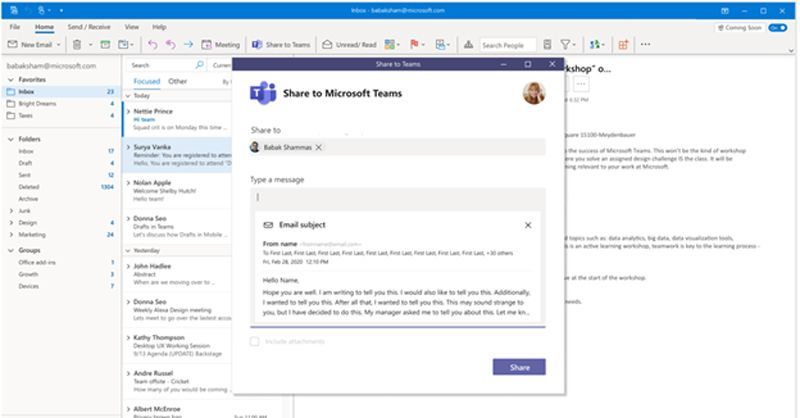Collapse the Groups section
Screen dimensions: 800x418
pos(11,250)
